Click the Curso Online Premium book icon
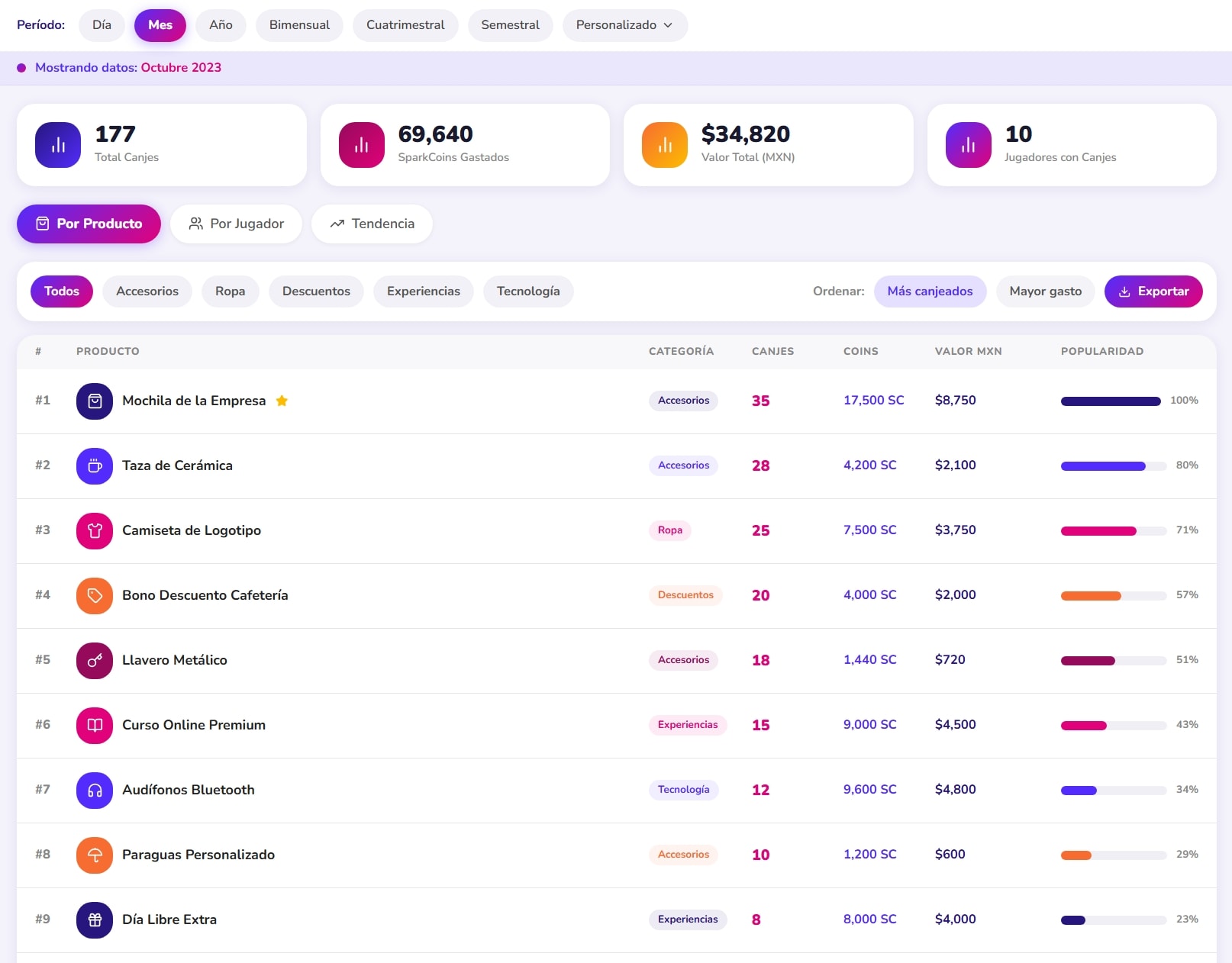Image resolution: width=1232 pixels, height=963 pixels. point(95,726)
